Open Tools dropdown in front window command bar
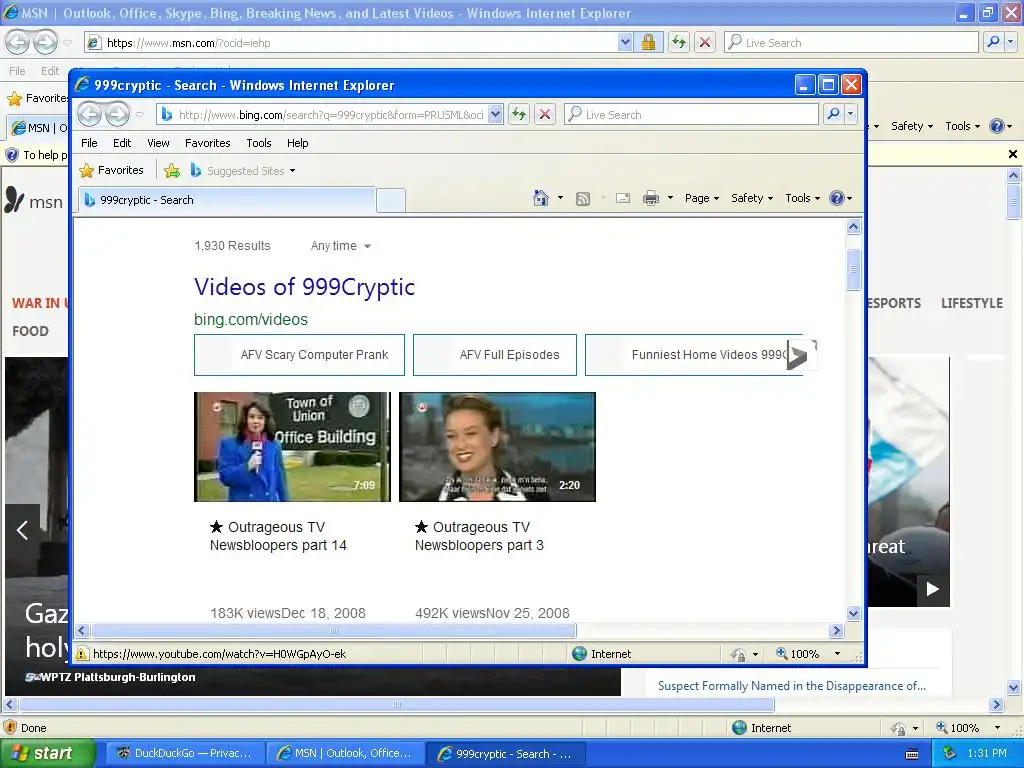 (x=802, y=198)
